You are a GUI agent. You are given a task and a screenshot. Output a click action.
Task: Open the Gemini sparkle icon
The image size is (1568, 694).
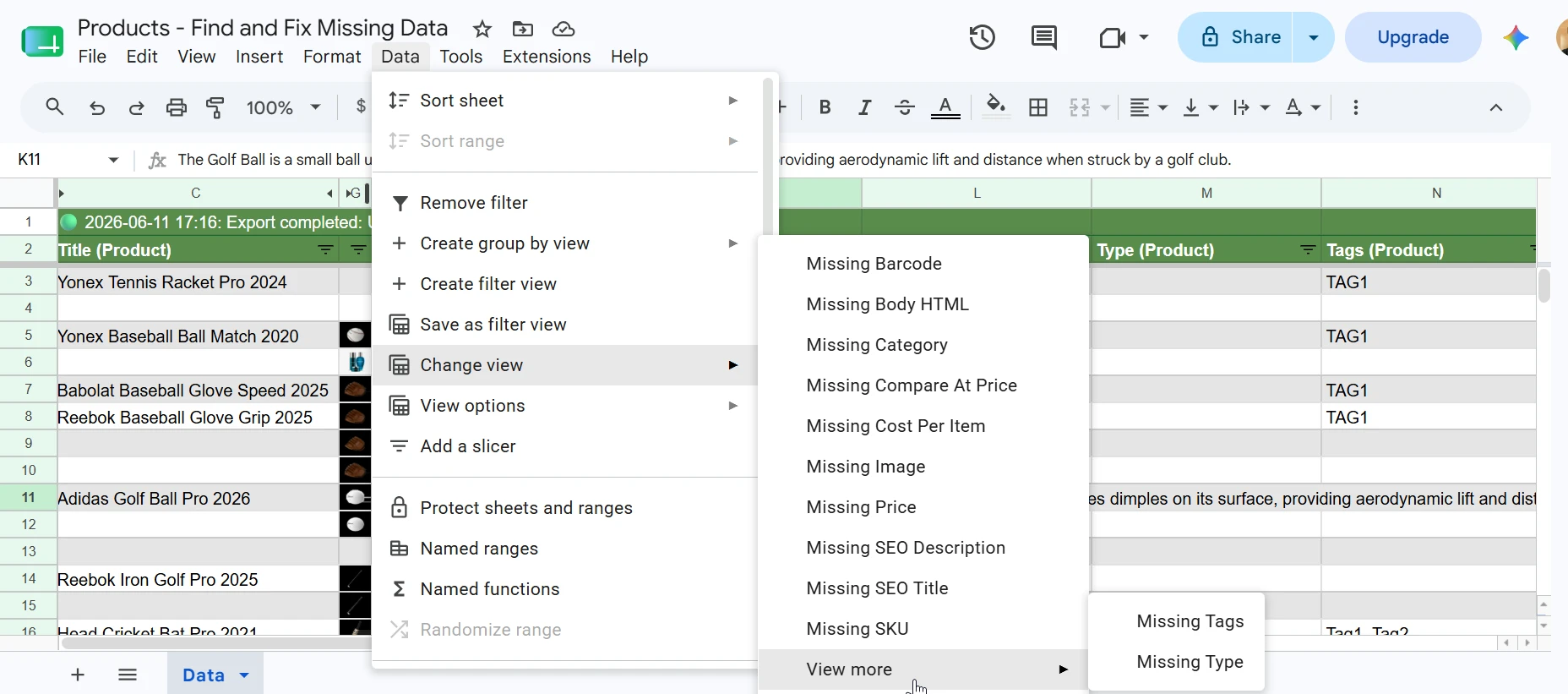1516,37
